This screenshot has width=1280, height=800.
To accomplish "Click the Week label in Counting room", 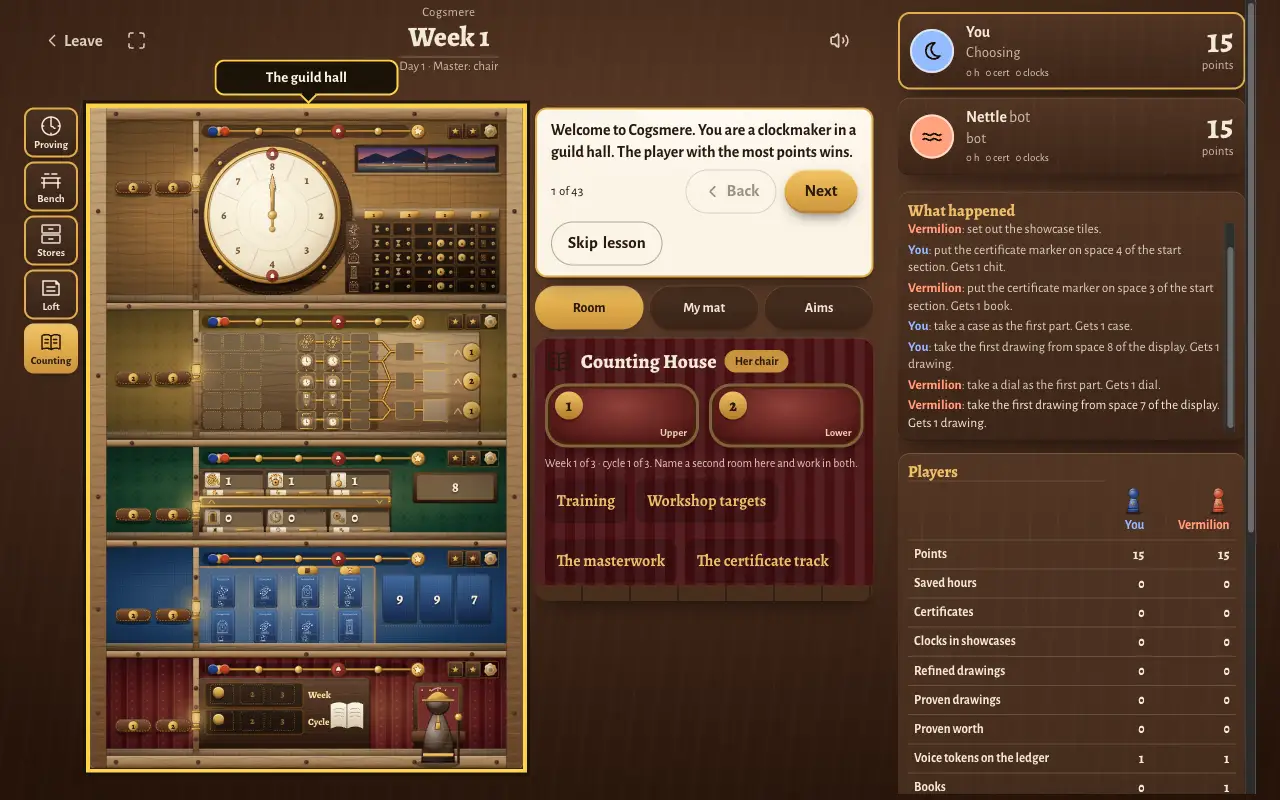I will [319, 695].
